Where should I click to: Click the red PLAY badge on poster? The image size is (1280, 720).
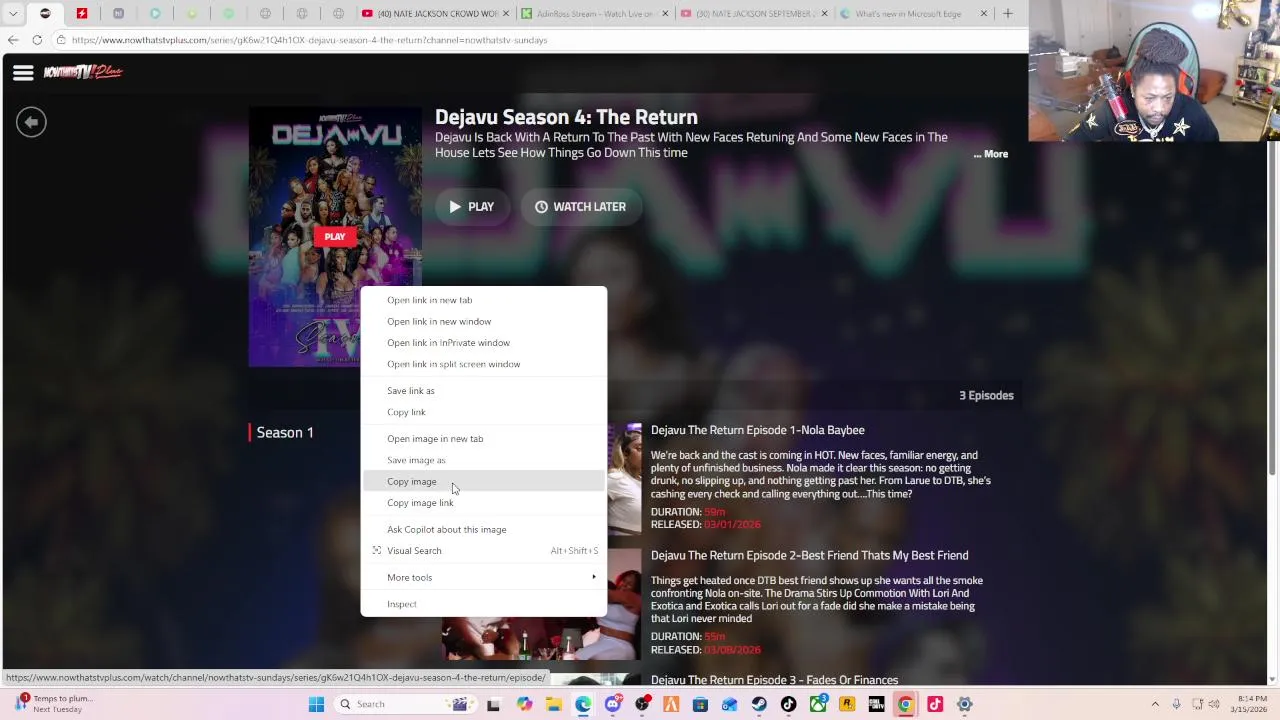(x=334, y=237)
